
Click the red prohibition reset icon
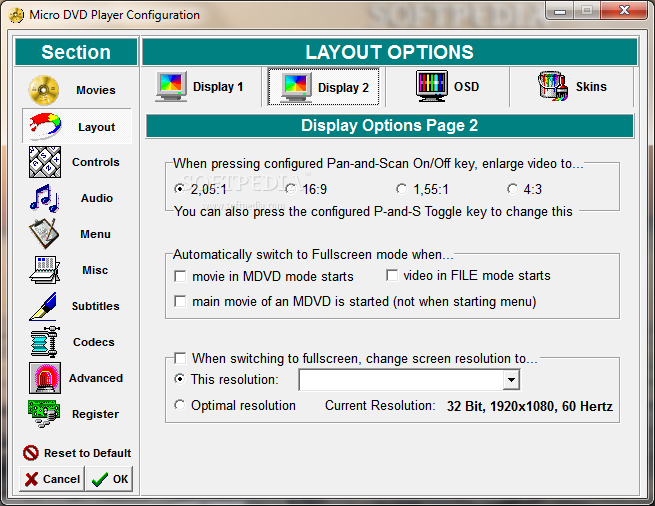tap(30, 453)
